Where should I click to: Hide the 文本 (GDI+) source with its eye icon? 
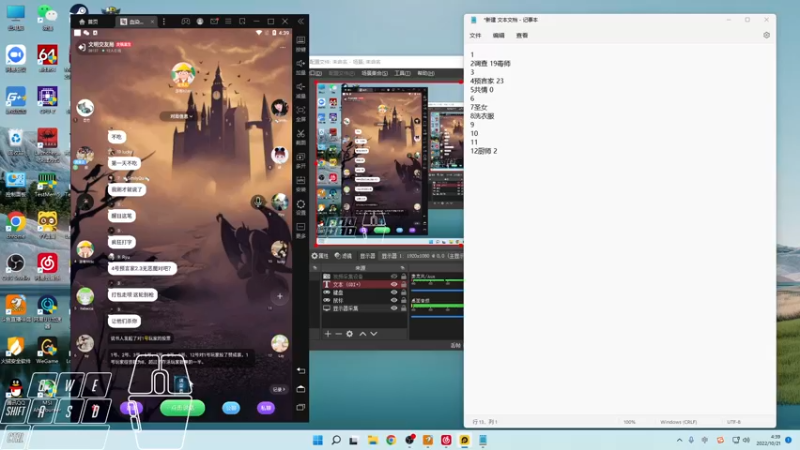point(394,284)
